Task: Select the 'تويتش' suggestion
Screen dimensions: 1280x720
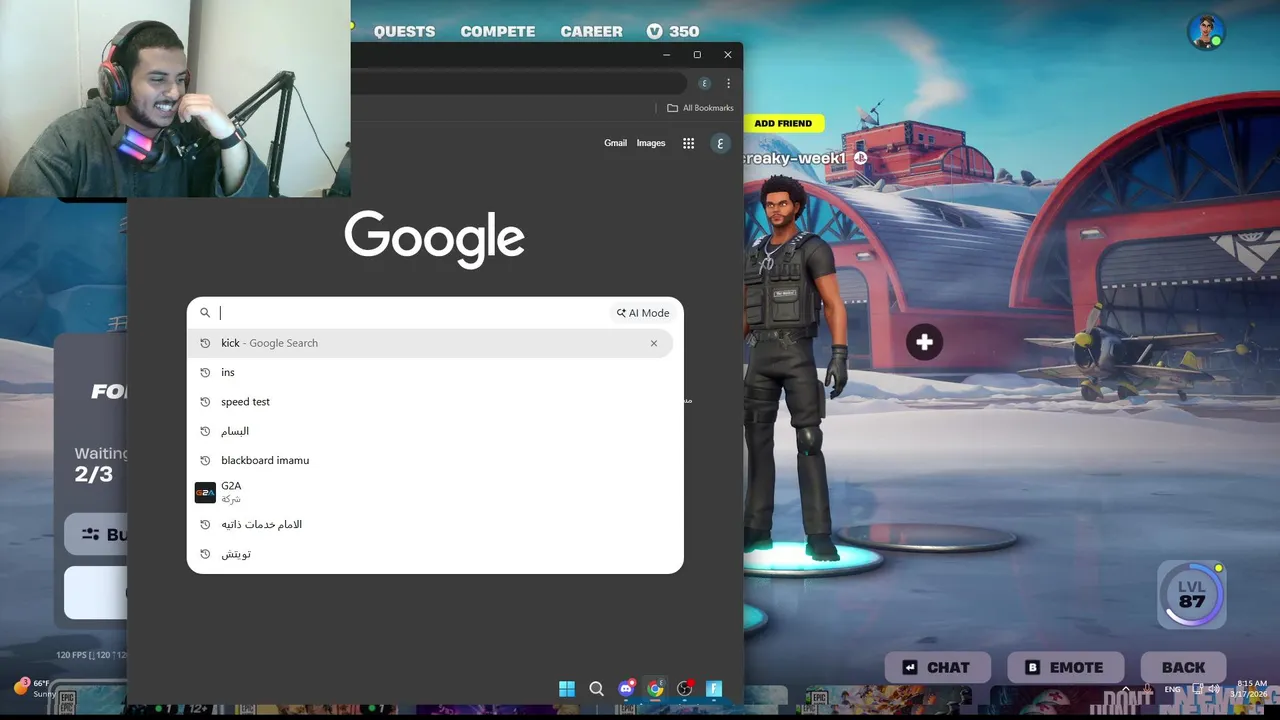Action: point(430,554)
